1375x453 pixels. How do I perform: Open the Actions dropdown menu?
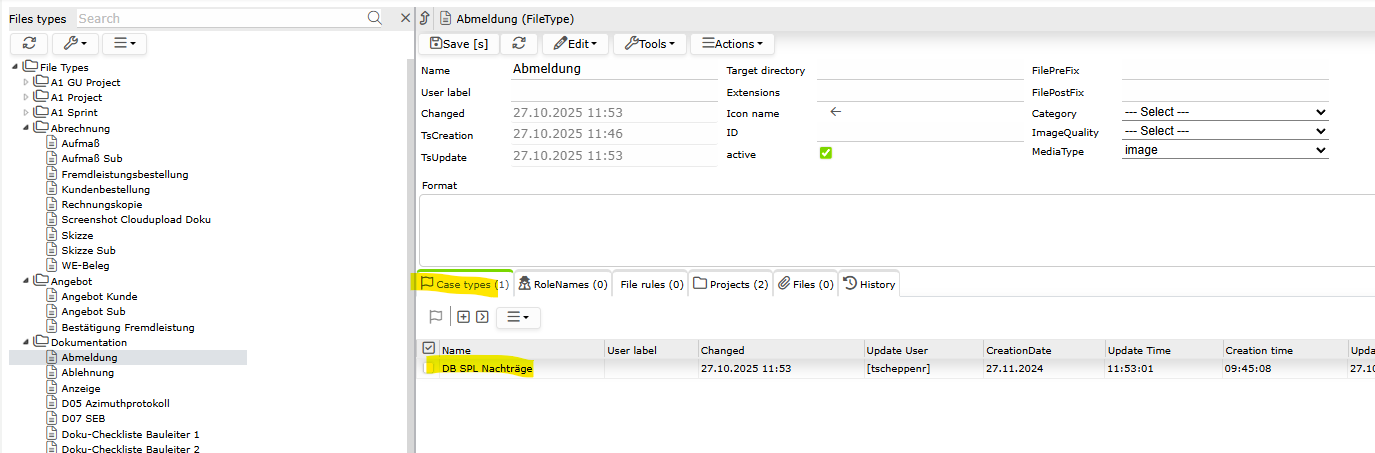coord(732,43)
